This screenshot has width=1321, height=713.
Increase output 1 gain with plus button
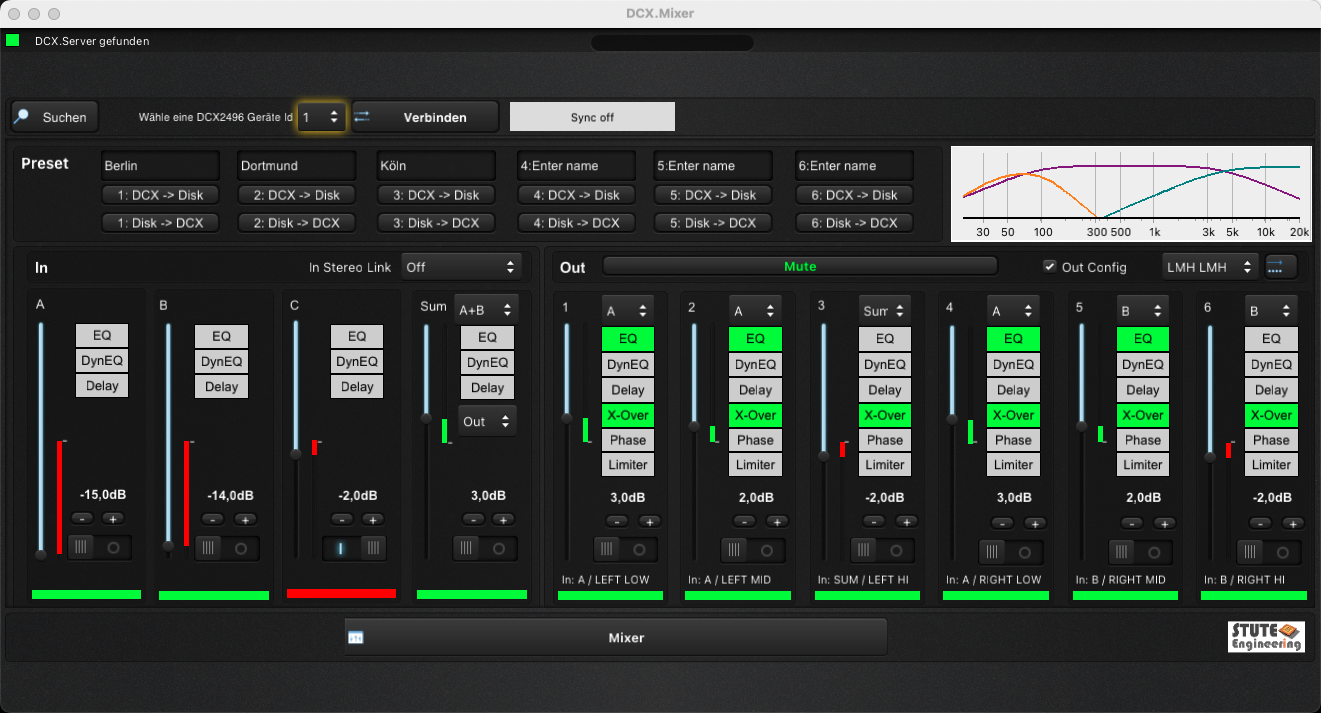pos(649,521)
